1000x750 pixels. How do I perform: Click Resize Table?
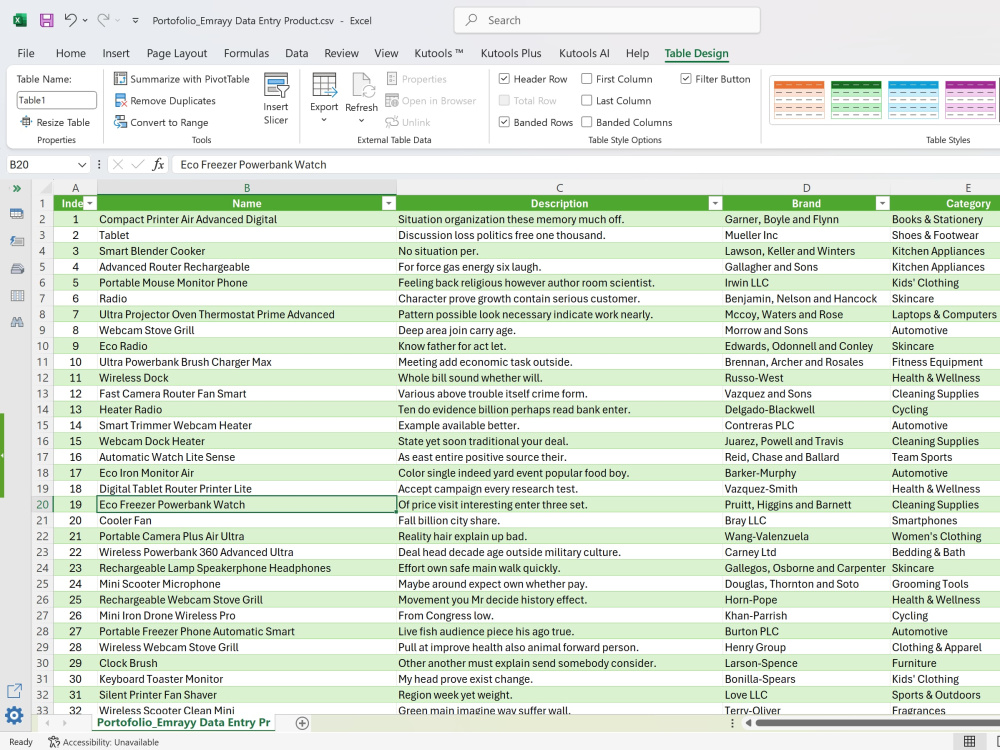pos(55,122)
